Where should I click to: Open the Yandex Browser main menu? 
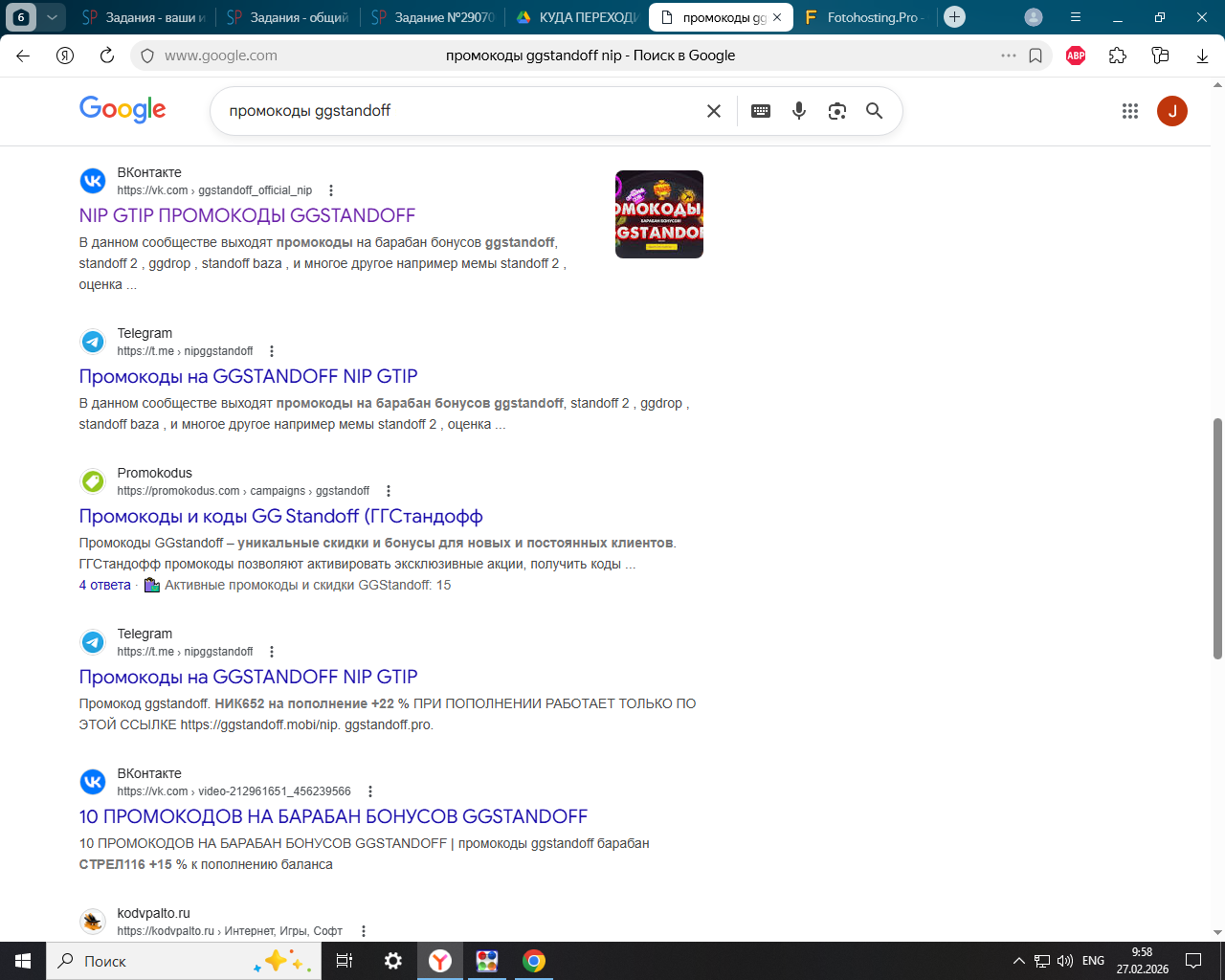click(x=1076, y=17)
